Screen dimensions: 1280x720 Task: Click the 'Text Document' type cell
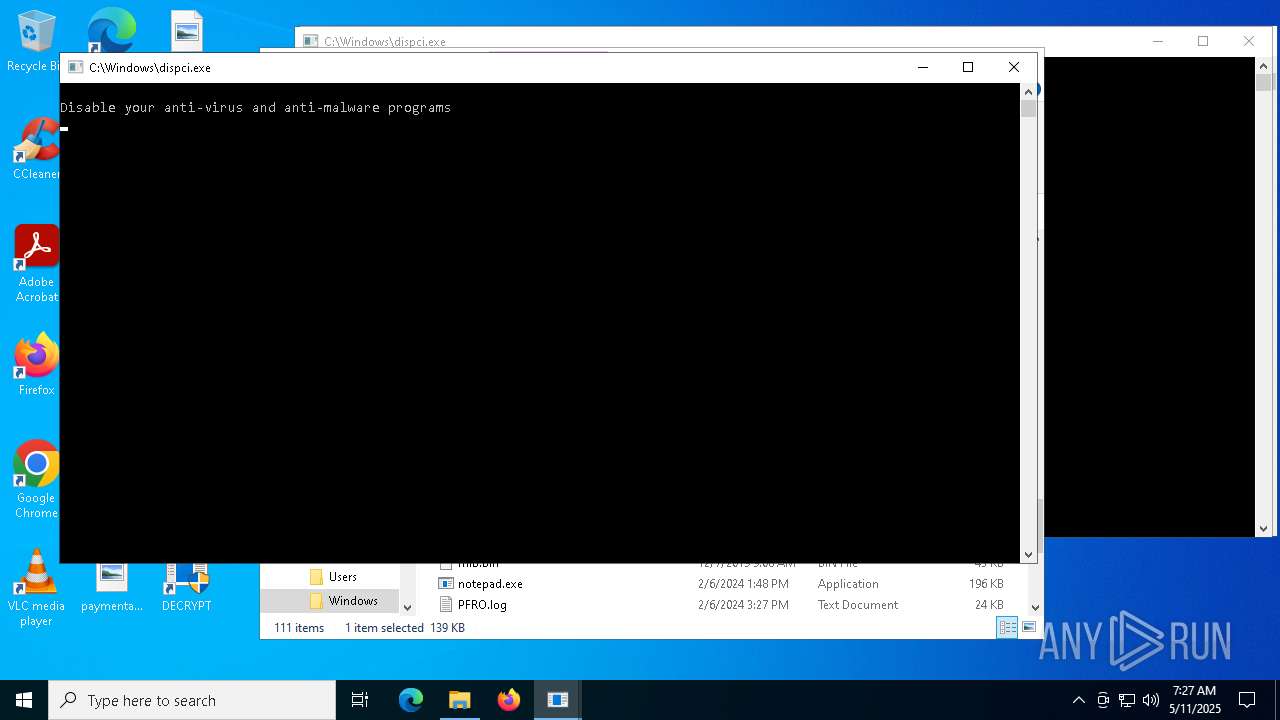point(858,605)
